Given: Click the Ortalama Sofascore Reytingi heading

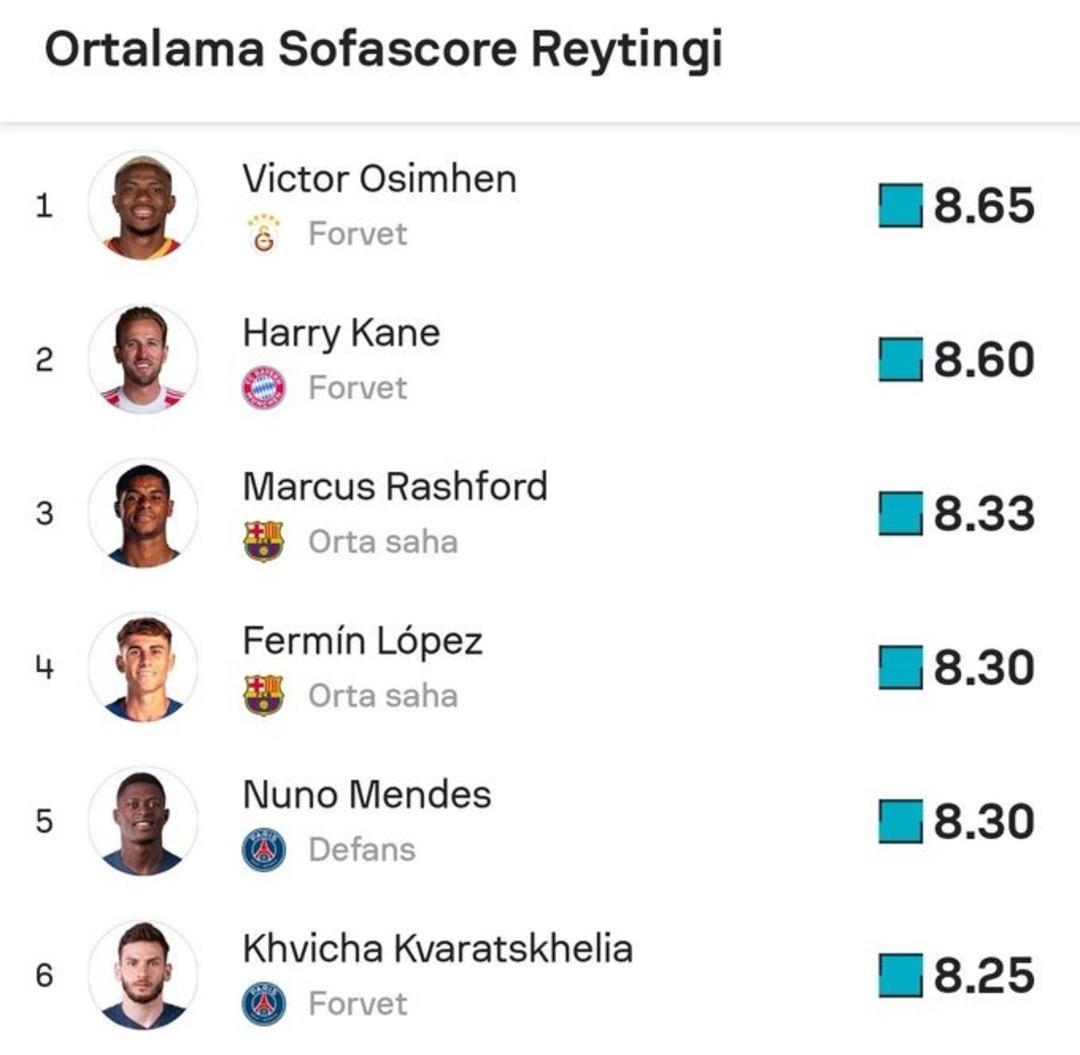Looking at the screenshot, I should pyautogui.click(x=383, y=50).
